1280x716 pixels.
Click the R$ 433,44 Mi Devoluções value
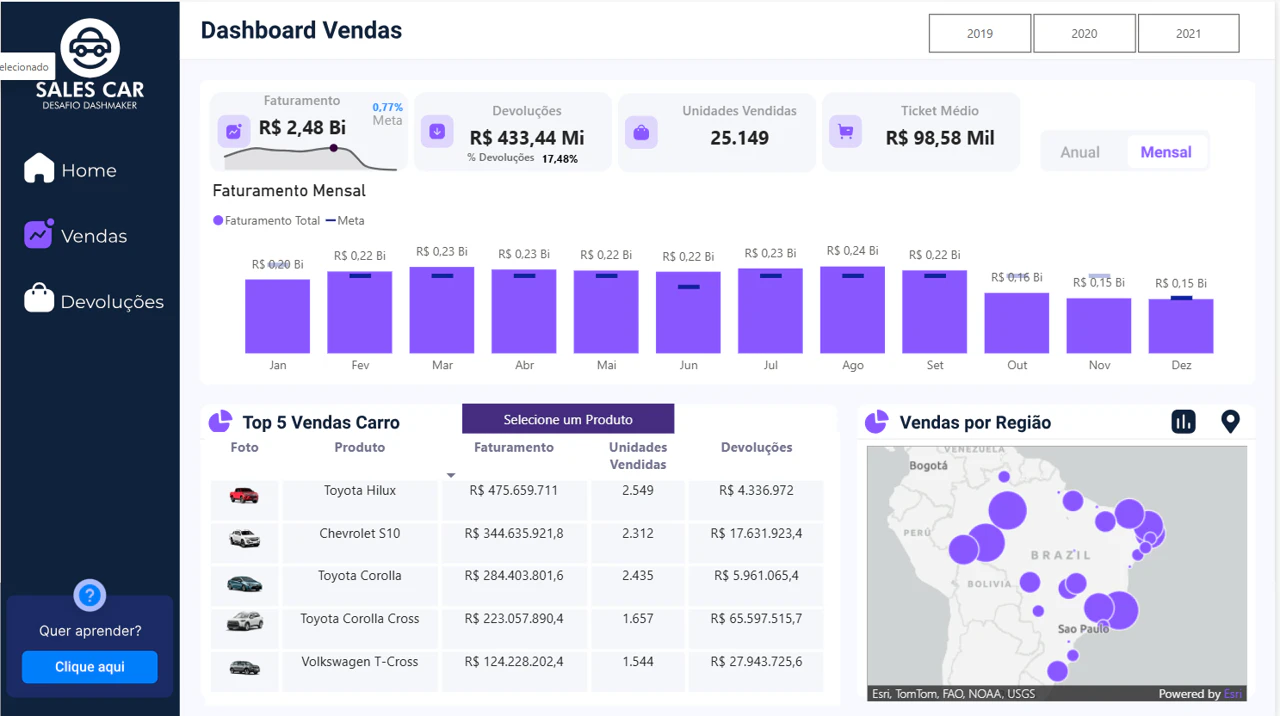point(527,137)
